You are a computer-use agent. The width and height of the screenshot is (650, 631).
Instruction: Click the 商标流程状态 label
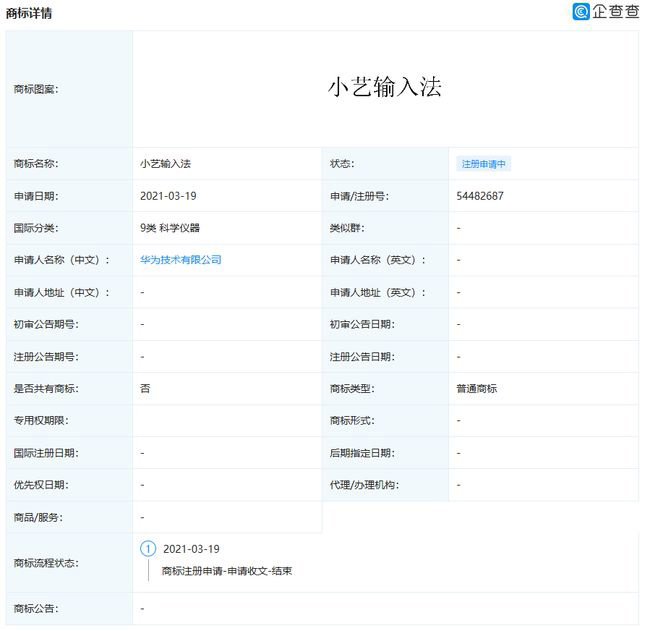click(x=46, y=563)
